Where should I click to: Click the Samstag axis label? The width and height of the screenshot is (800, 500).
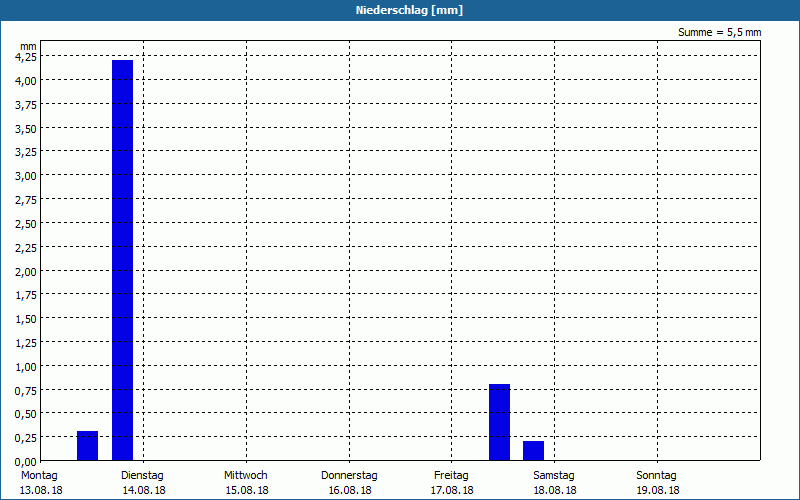(x=554, y=475)
